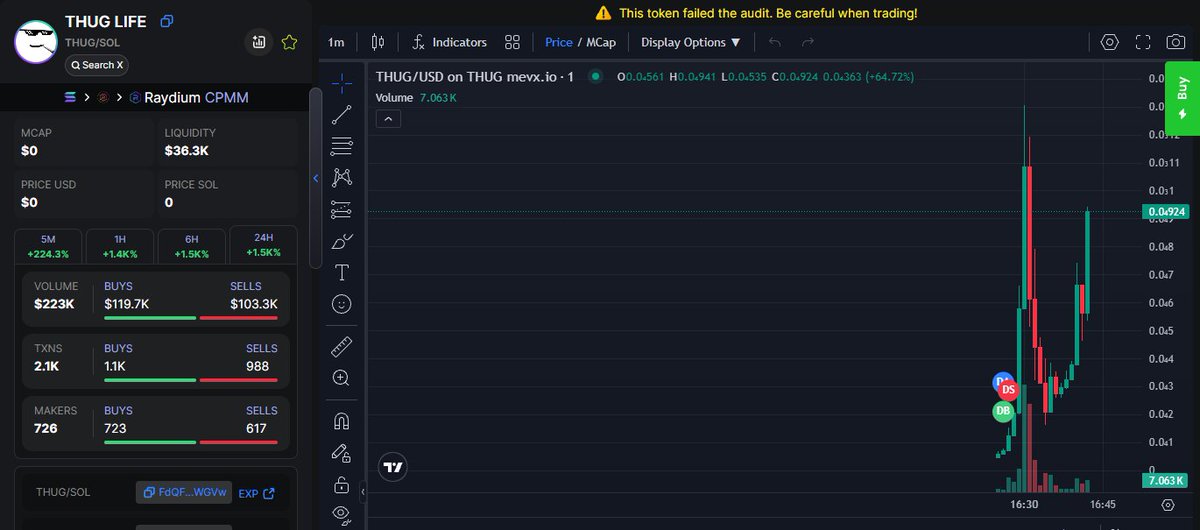Viewport: 1200px width, 530px height.
Task: Select the crosshair cursor tool
Action: [x=341, y=82]
